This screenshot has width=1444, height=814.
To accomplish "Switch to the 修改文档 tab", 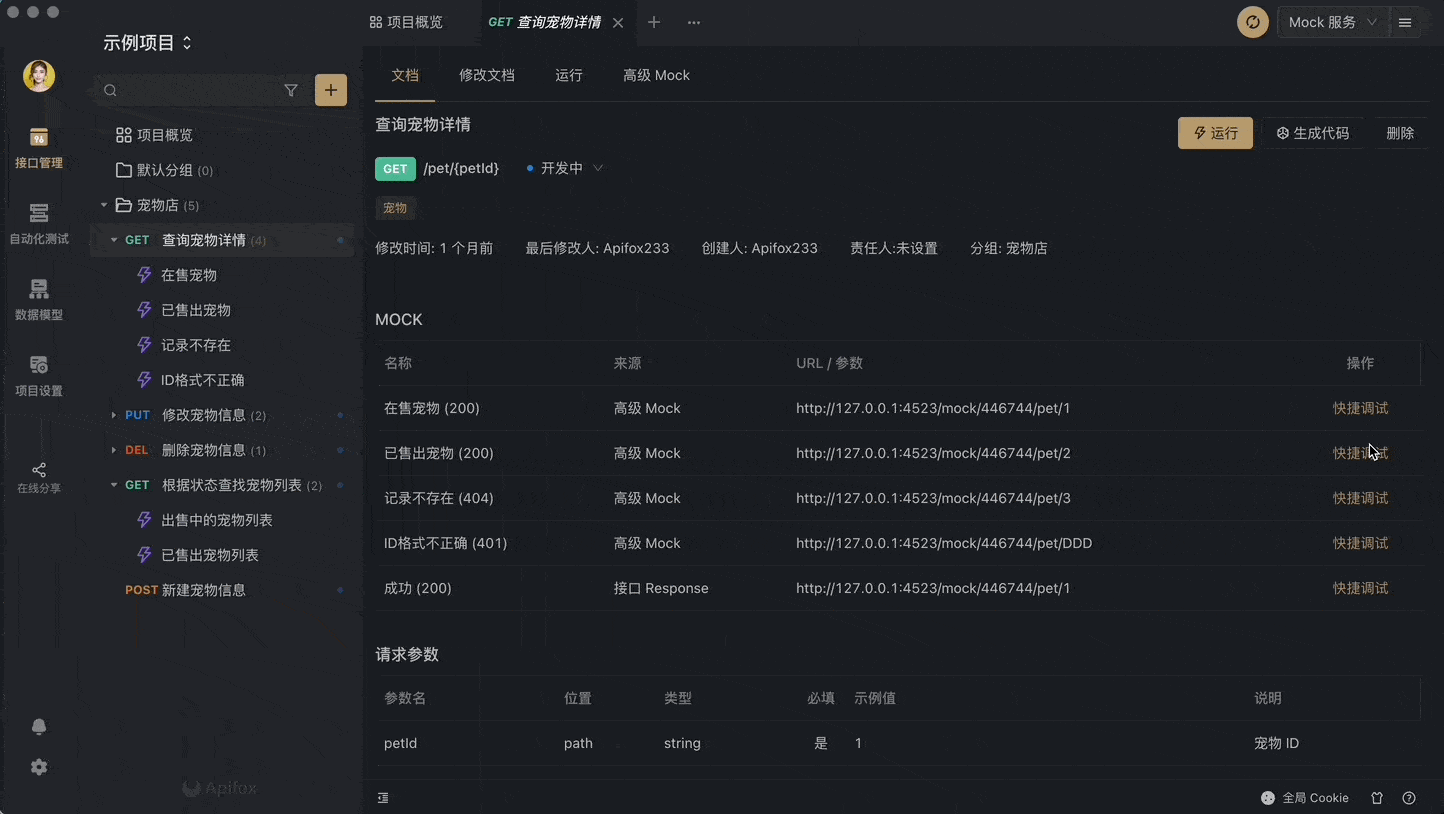I will [x=487, y=75].
